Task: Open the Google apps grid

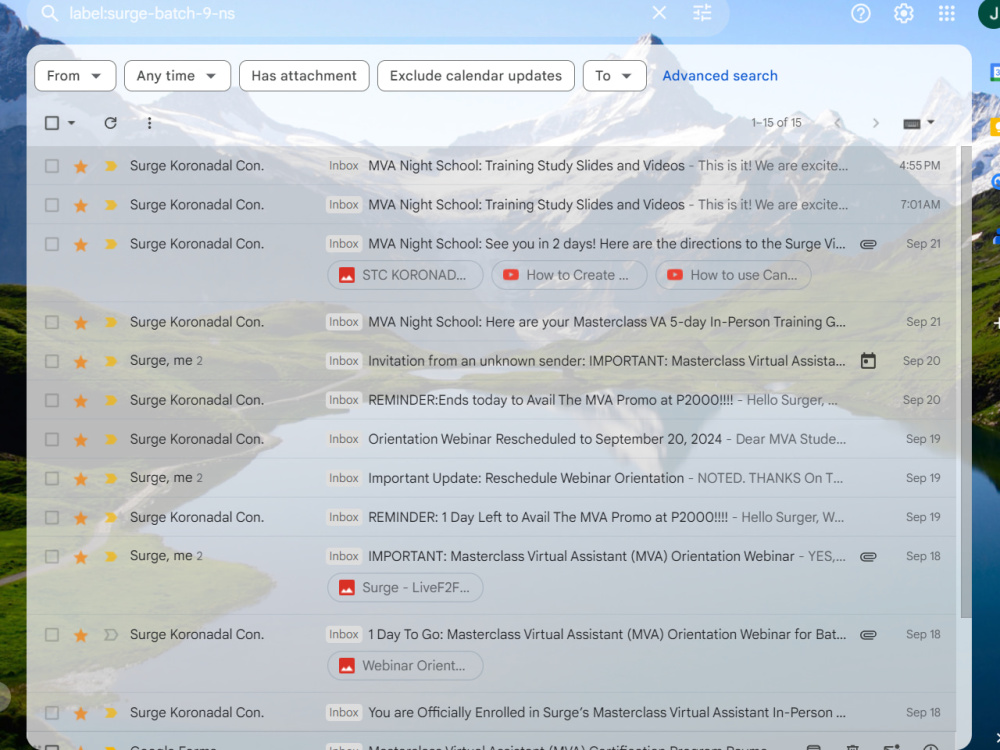Action: click(946, 13)
